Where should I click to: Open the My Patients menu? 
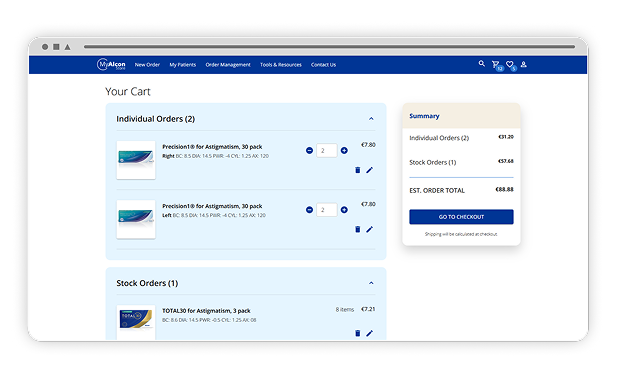point(182,65)
